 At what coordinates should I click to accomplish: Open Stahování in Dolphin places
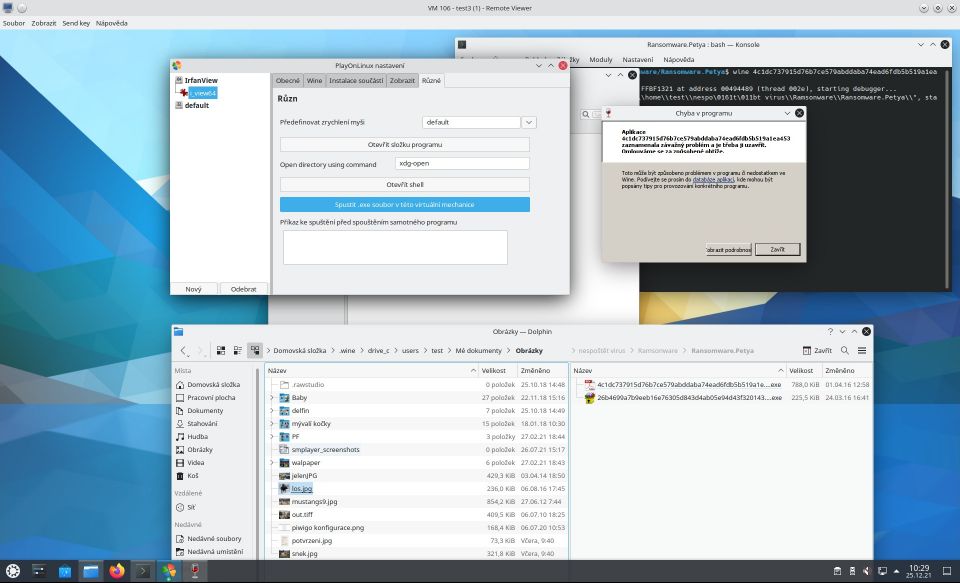pyautogui.click(x=202, y=423)
